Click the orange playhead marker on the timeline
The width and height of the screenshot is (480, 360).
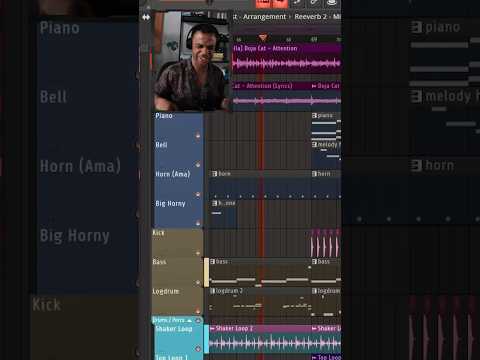pos(263,37)
